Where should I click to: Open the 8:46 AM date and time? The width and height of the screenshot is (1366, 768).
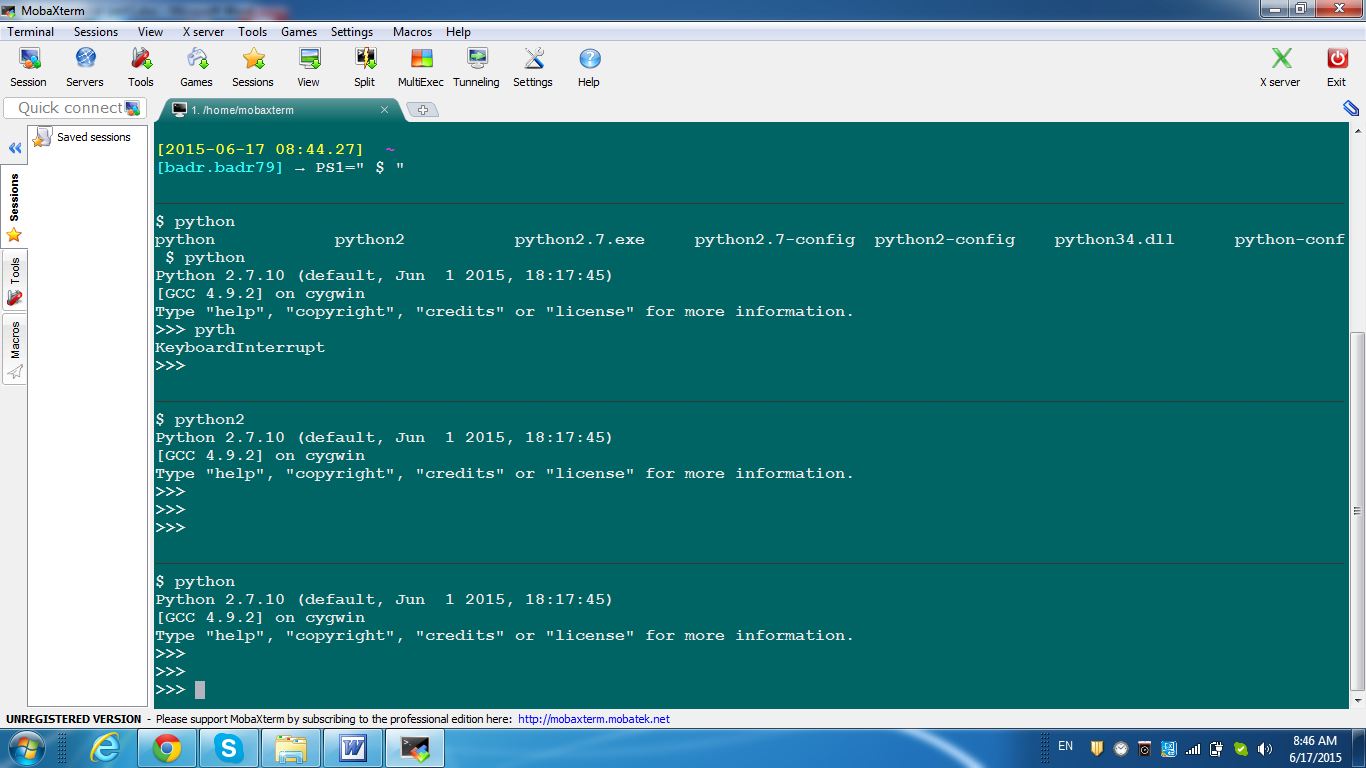click(x=1315, y=749)
